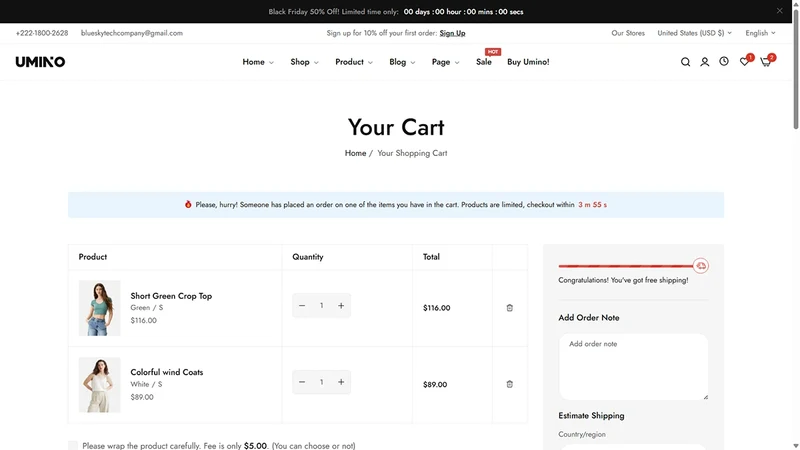
Task: Click the Sign Up link
Action: (453, 33)
